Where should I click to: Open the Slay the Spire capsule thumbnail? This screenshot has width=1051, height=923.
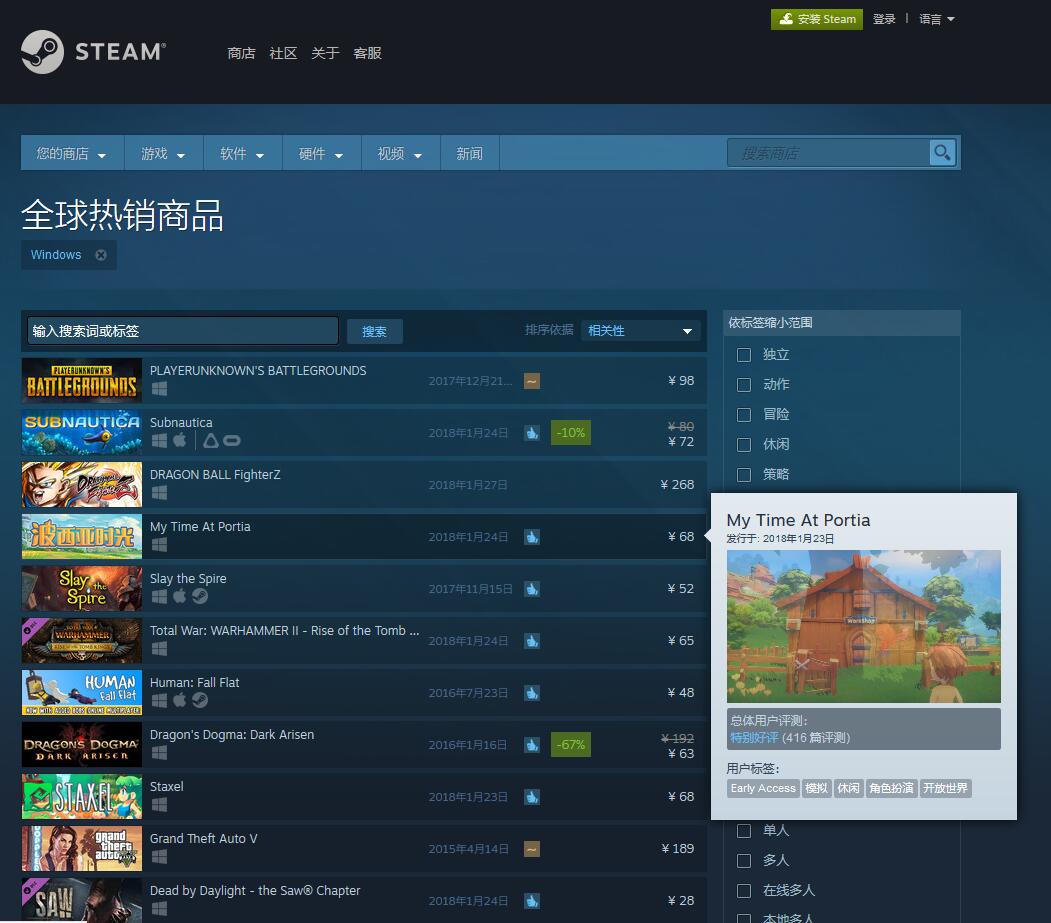(x=82, y=589)
